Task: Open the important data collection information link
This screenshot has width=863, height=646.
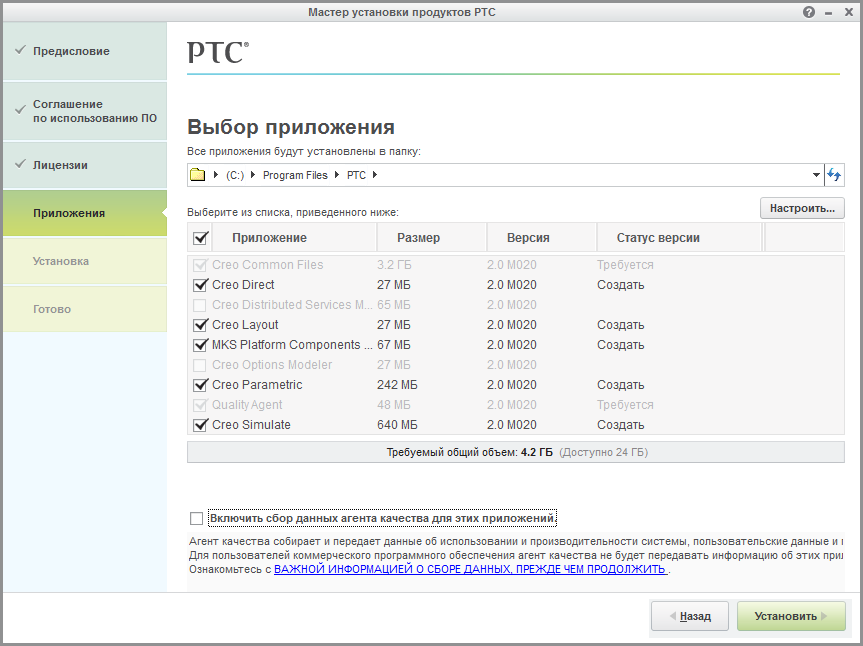Action: [471, 569]
